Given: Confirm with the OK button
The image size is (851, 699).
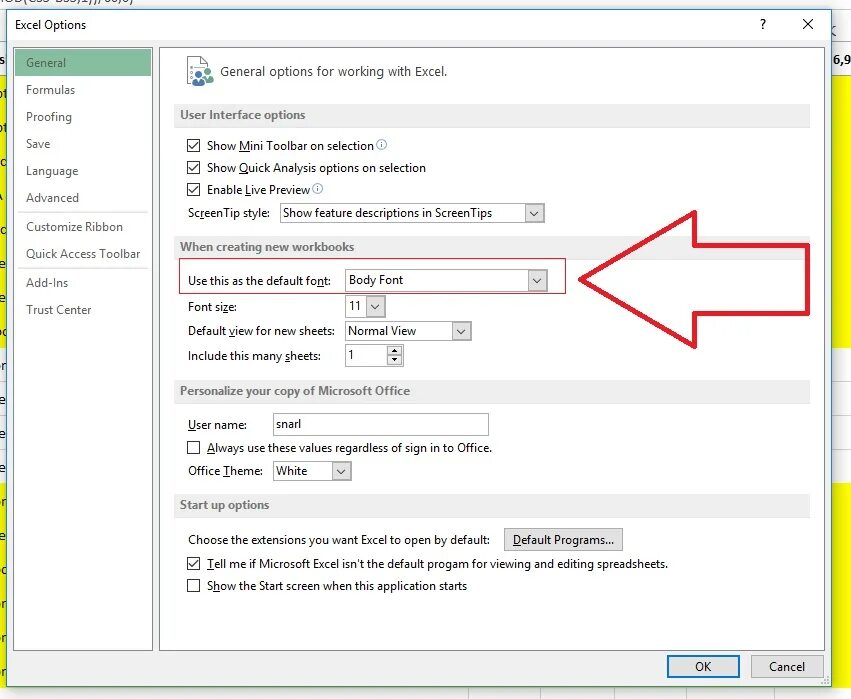Looking at the screenshot, I should point(703,666).
